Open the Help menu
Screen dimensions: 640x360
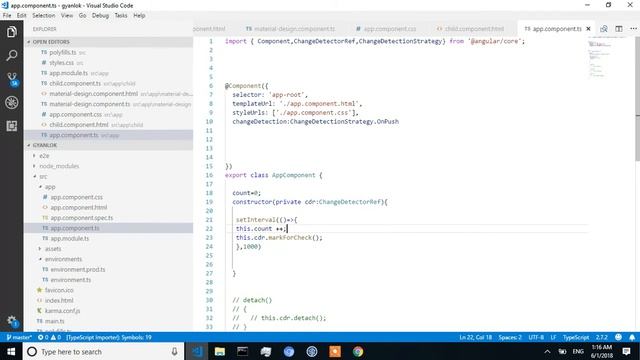(139, 16)
